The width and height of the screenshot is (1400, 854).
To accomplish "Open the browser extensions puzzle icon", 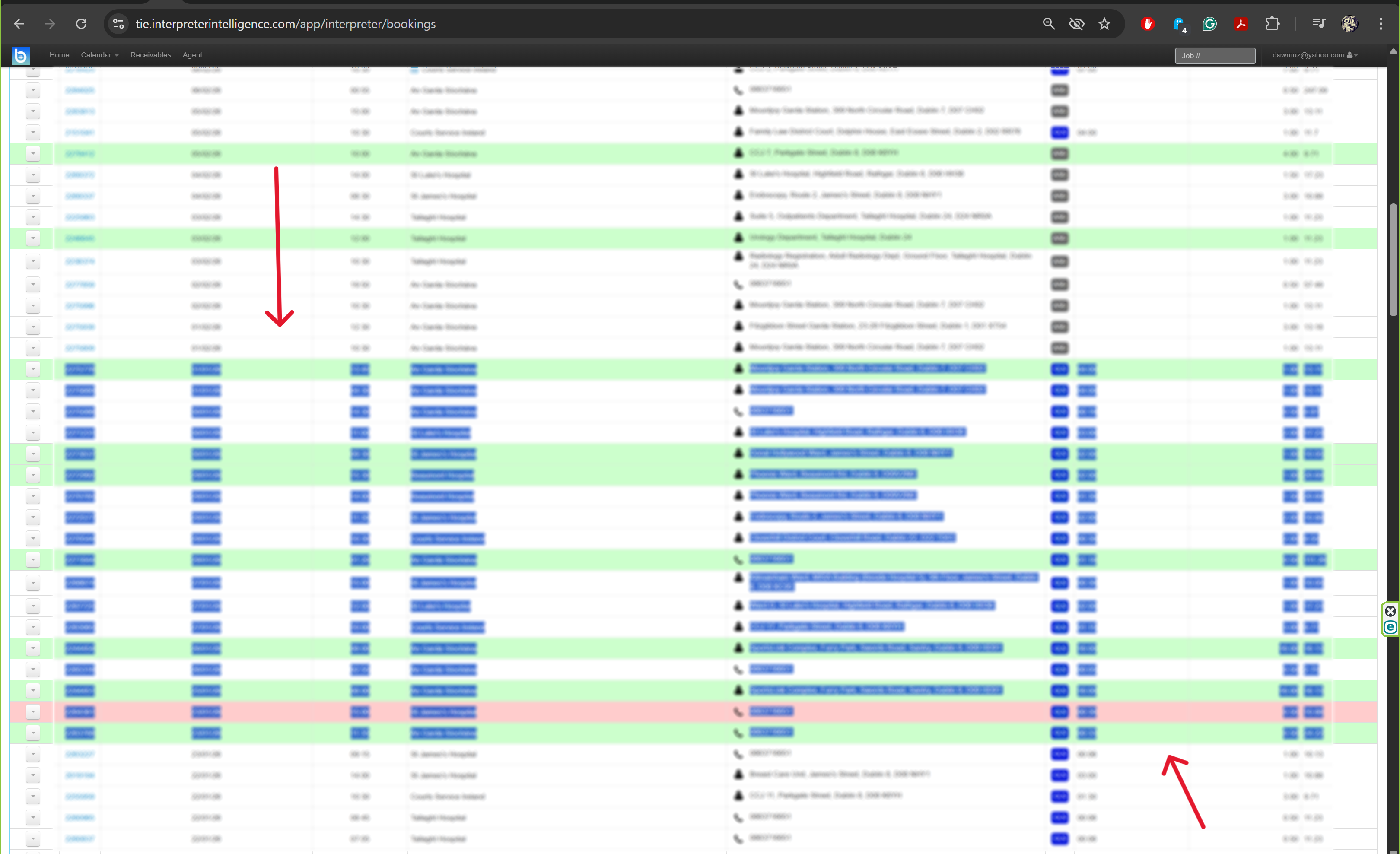I will click(1272, 24).
